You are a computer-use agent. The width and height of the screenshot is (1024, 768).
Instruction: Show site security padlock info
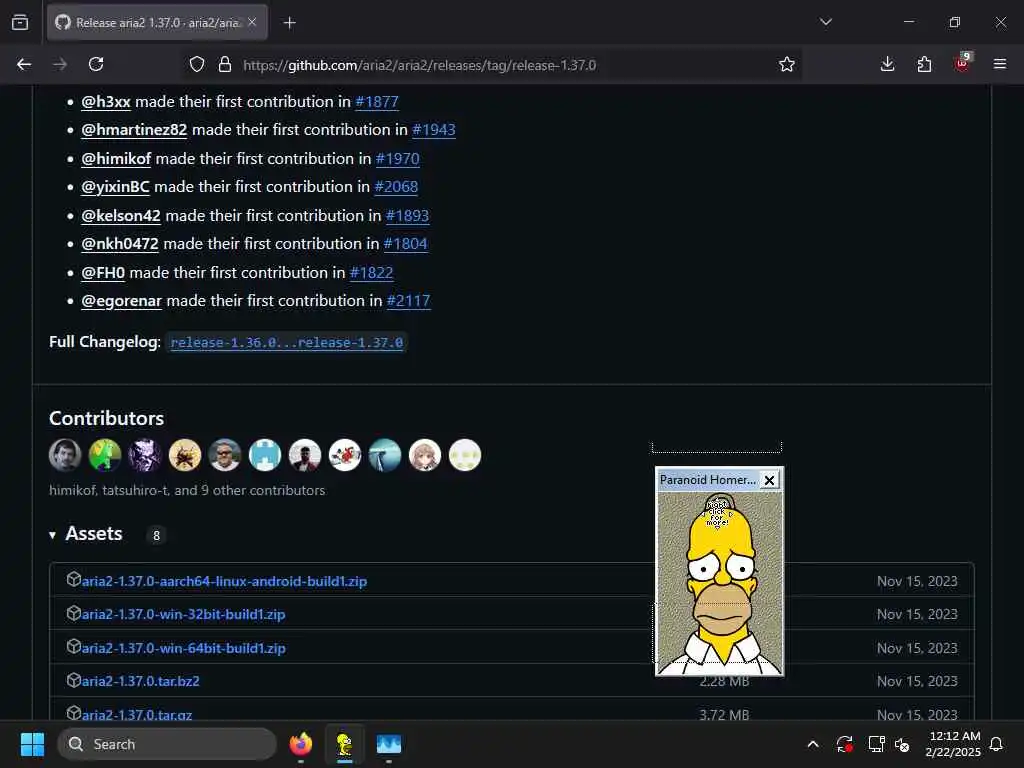(x=225, y=65)
